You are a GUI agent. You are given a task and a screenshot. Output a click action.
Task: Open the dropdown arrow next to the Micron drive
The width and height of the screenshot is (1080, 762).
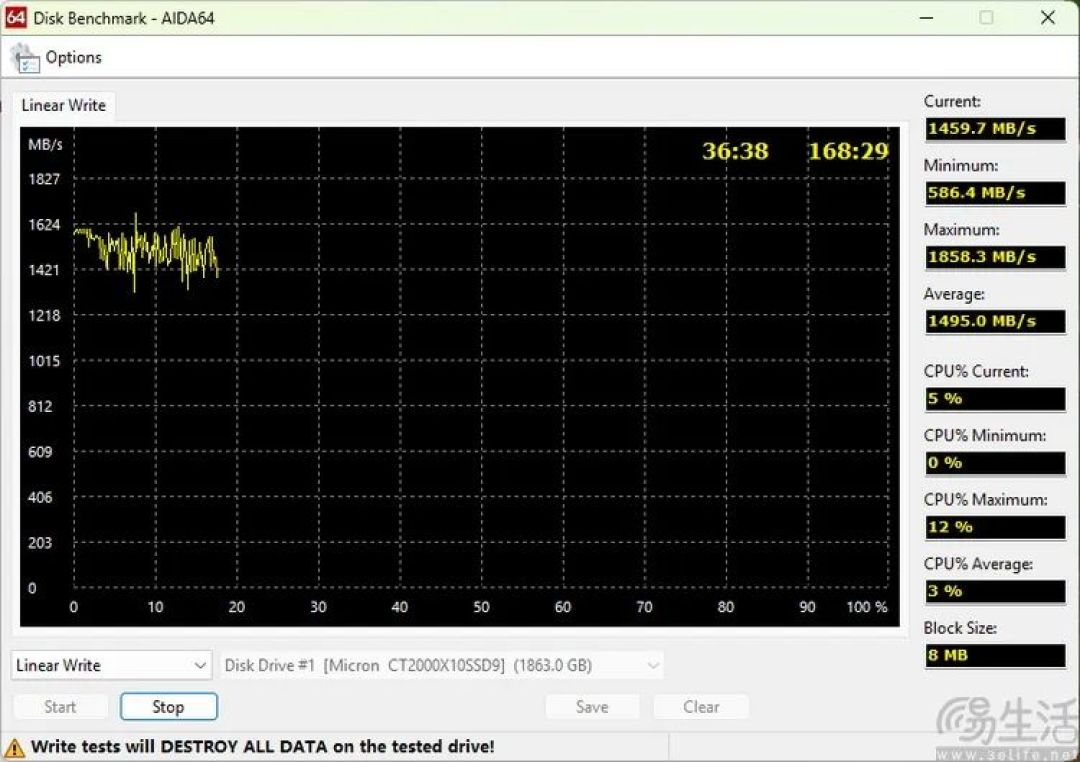click(x=654, y=665)
